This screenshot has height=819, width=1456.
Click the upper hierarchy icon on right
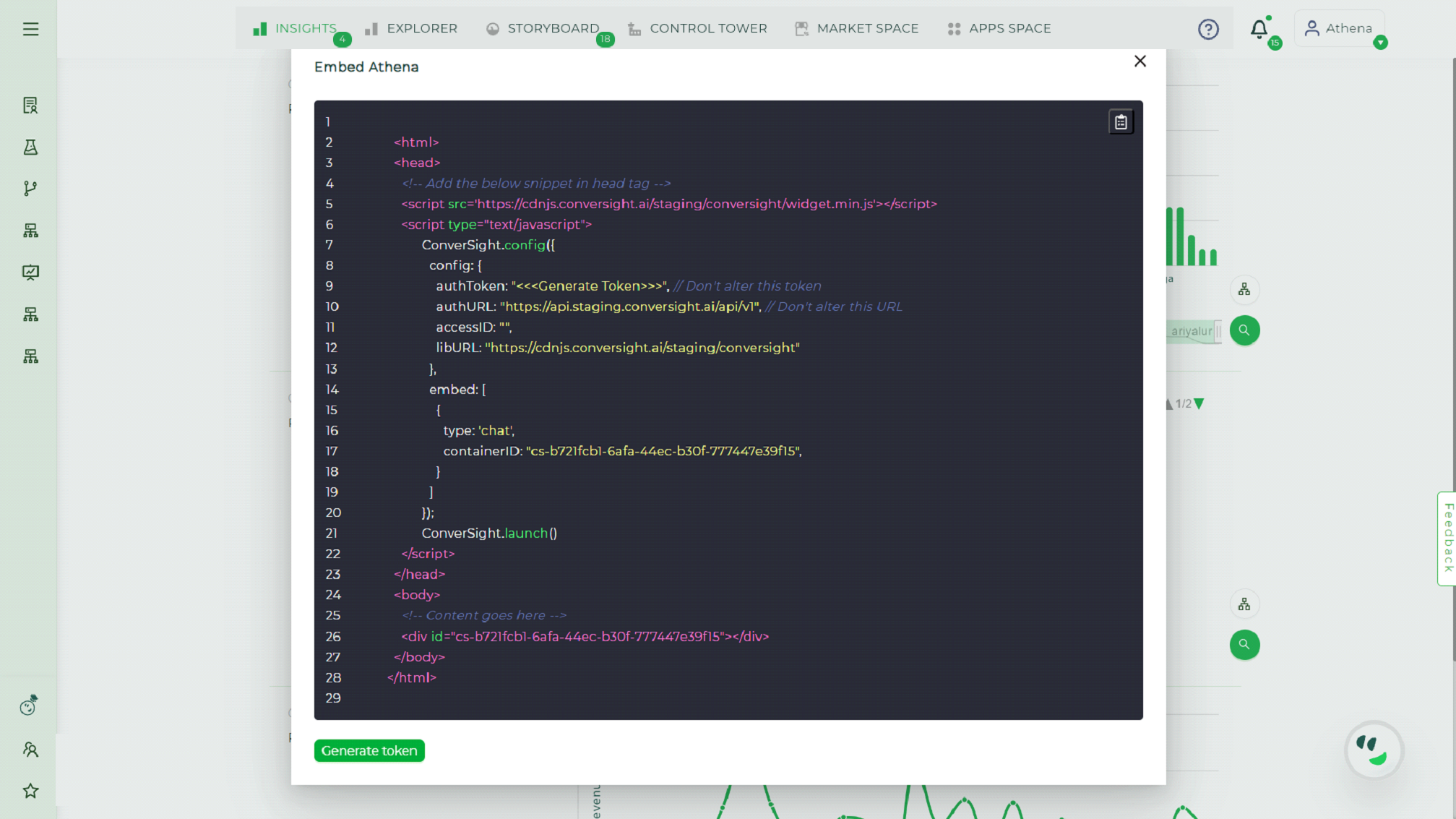1244,290
